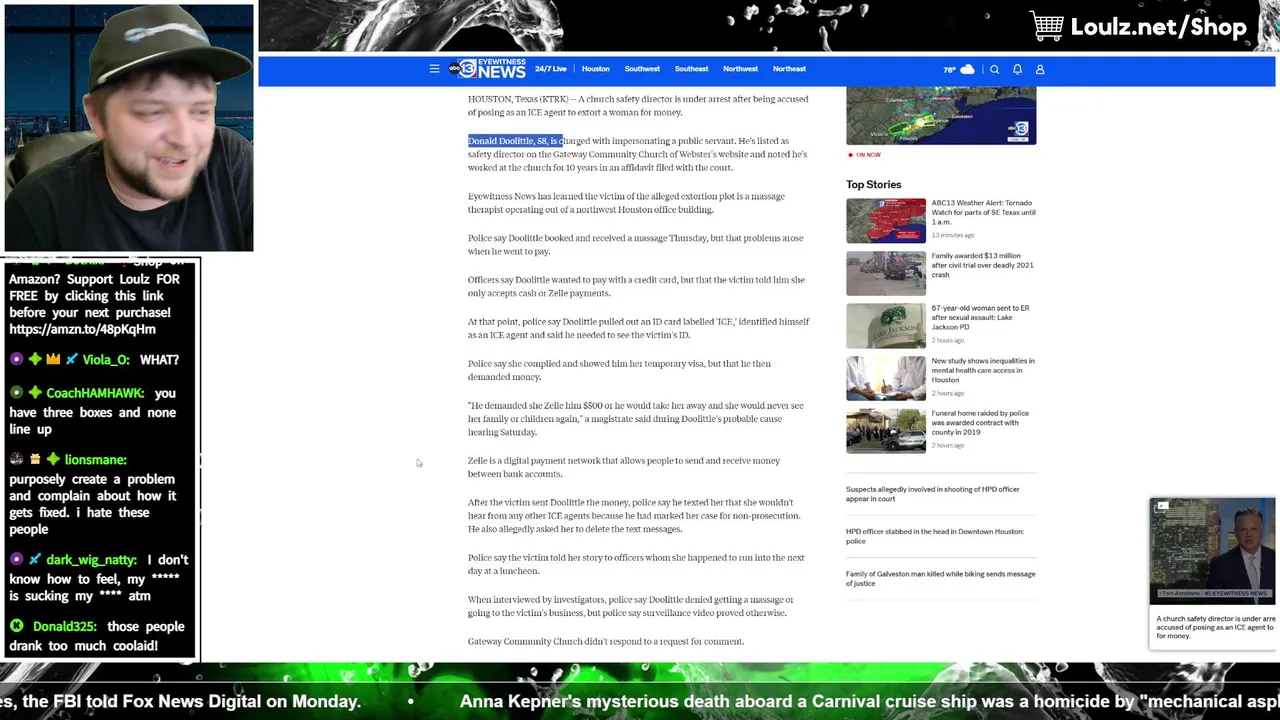Open Tornado Watch weather alert story headline
Image resolution: width=1280 pixels, height=720 pixels.
click(x=983, y=212)
